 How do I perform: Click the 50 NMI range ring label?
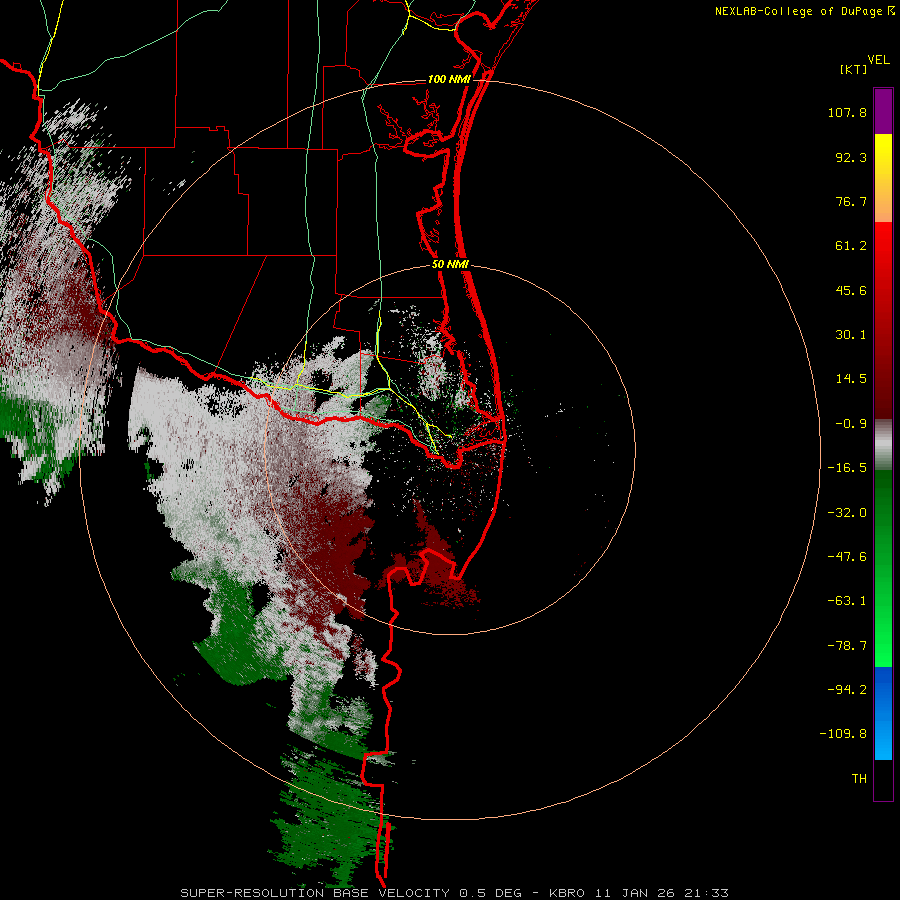pyautogui.click(x=451, y=264)
